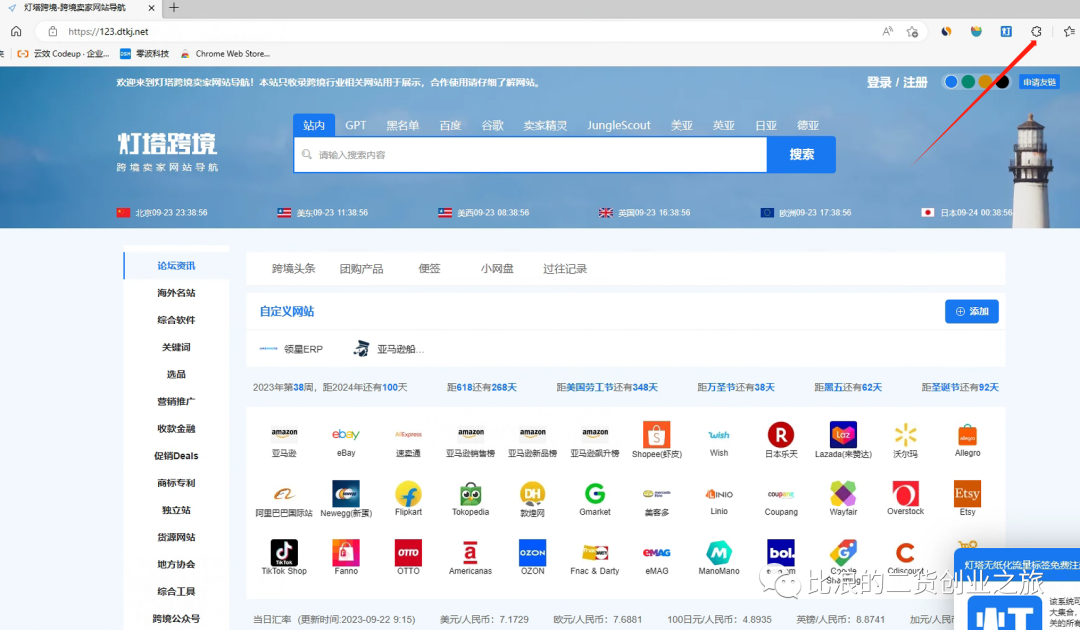Open the Read aloud icon in address bar
The width and height of the screenshot is (1080, 630).
[888, 32]
